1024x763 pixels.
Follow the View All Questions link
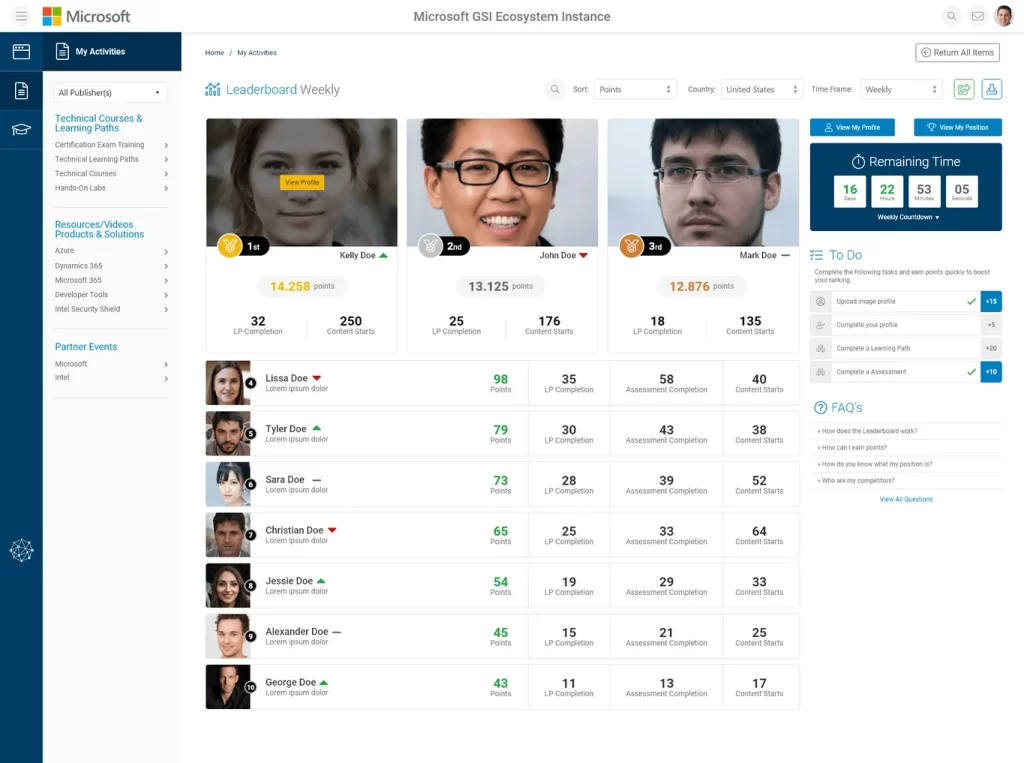(906, 499)
